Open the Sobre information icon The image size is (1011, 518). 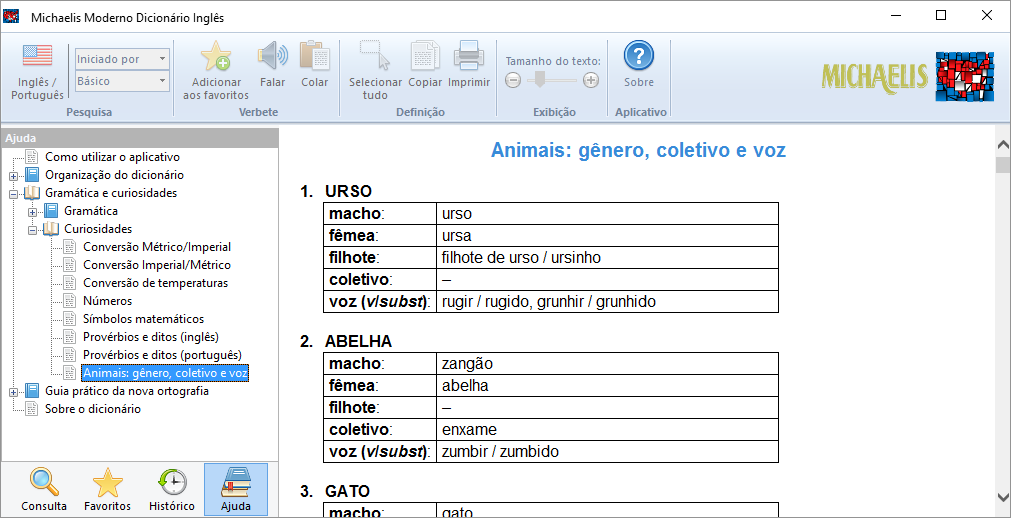(638, 56)
